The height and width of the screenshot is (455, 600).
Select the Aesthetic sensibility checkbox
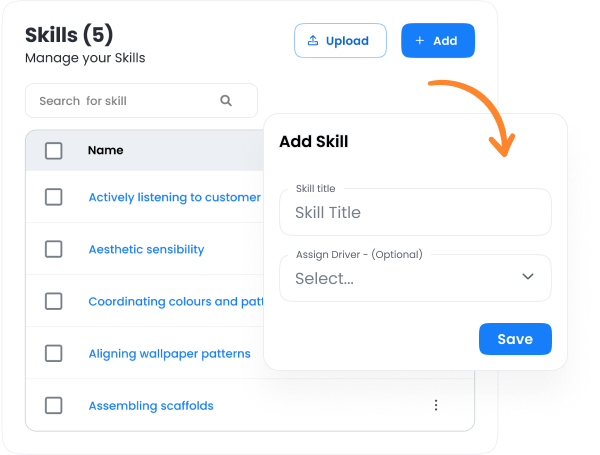pyautogui.click(x=54, y=249)
